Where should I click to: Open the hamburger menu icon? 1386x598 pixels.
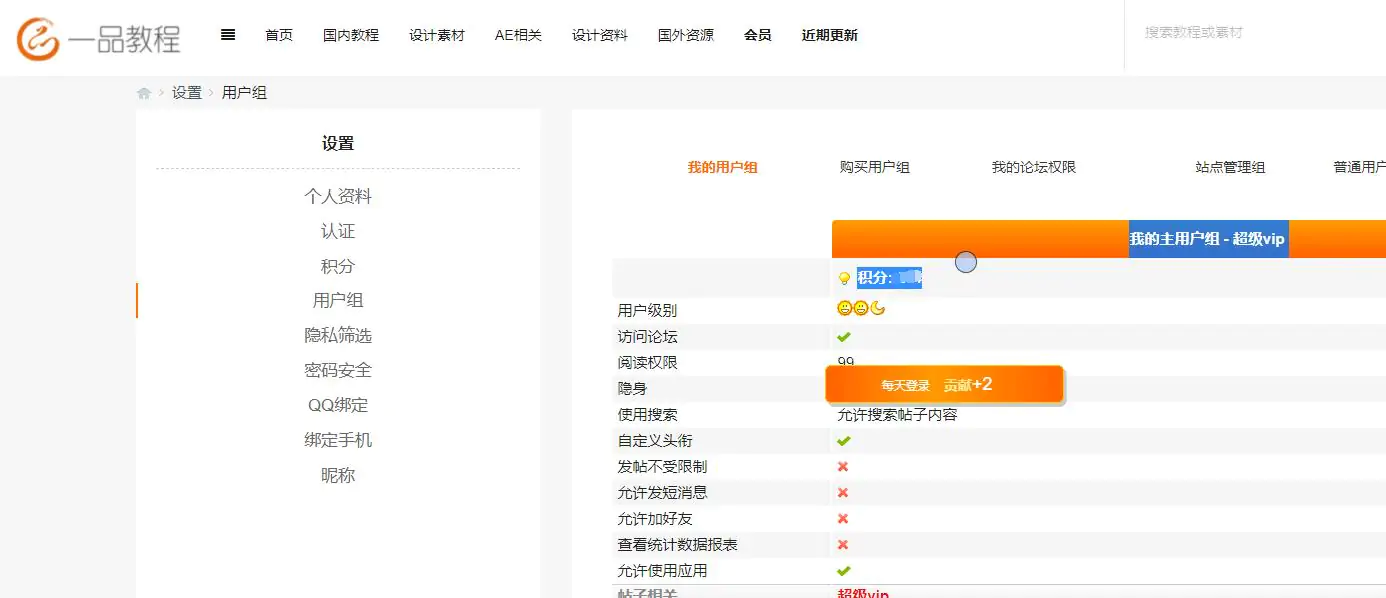pyautogui.click(x=228, y=34)
